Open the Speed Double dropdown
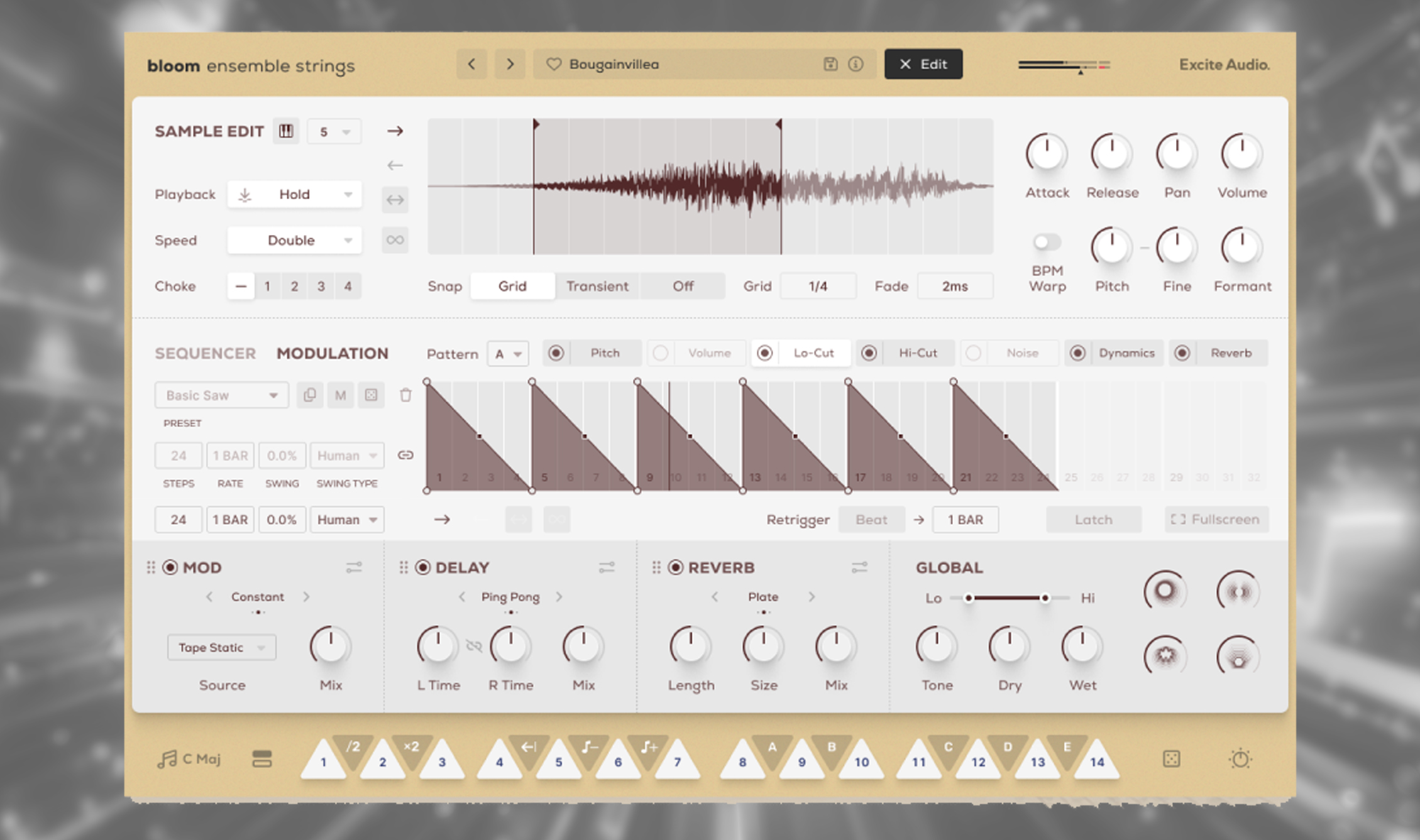The width and height of the screenshot is (1420, 840). (x=294, y=241)
